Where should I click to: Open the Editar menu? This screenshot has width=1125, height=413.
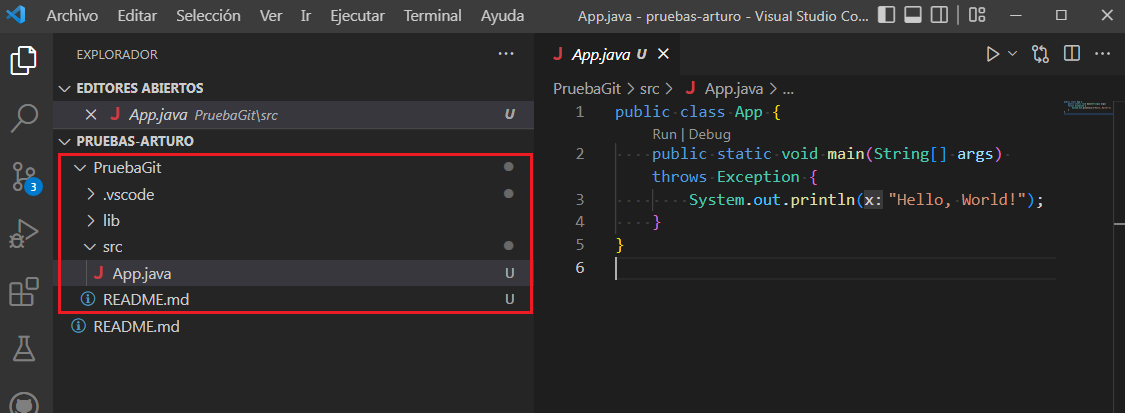pyautogui.click(x=138, y=15)
